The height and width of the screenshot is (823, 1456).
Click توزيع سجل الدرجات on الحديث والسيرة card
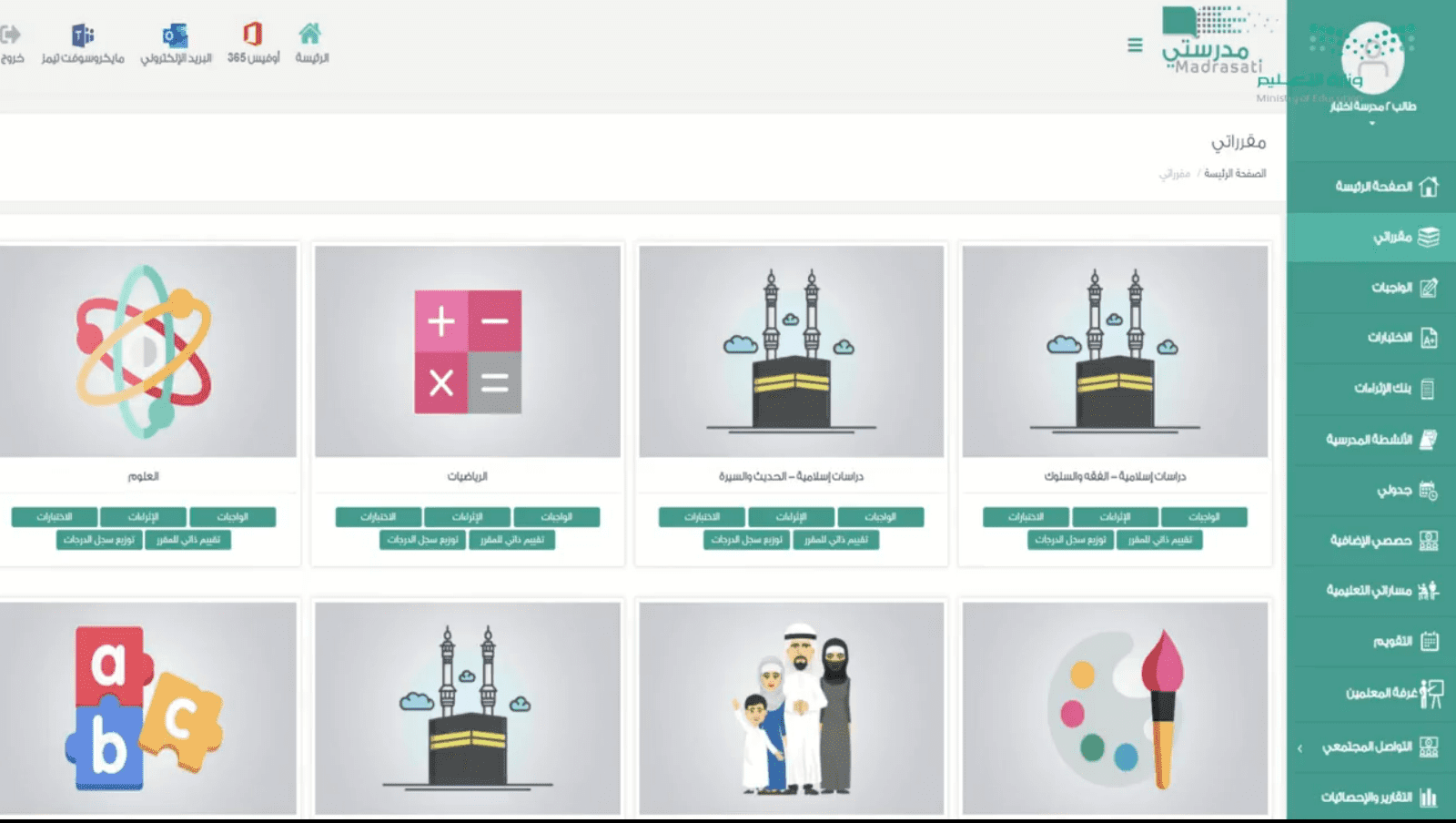(747, 540)
